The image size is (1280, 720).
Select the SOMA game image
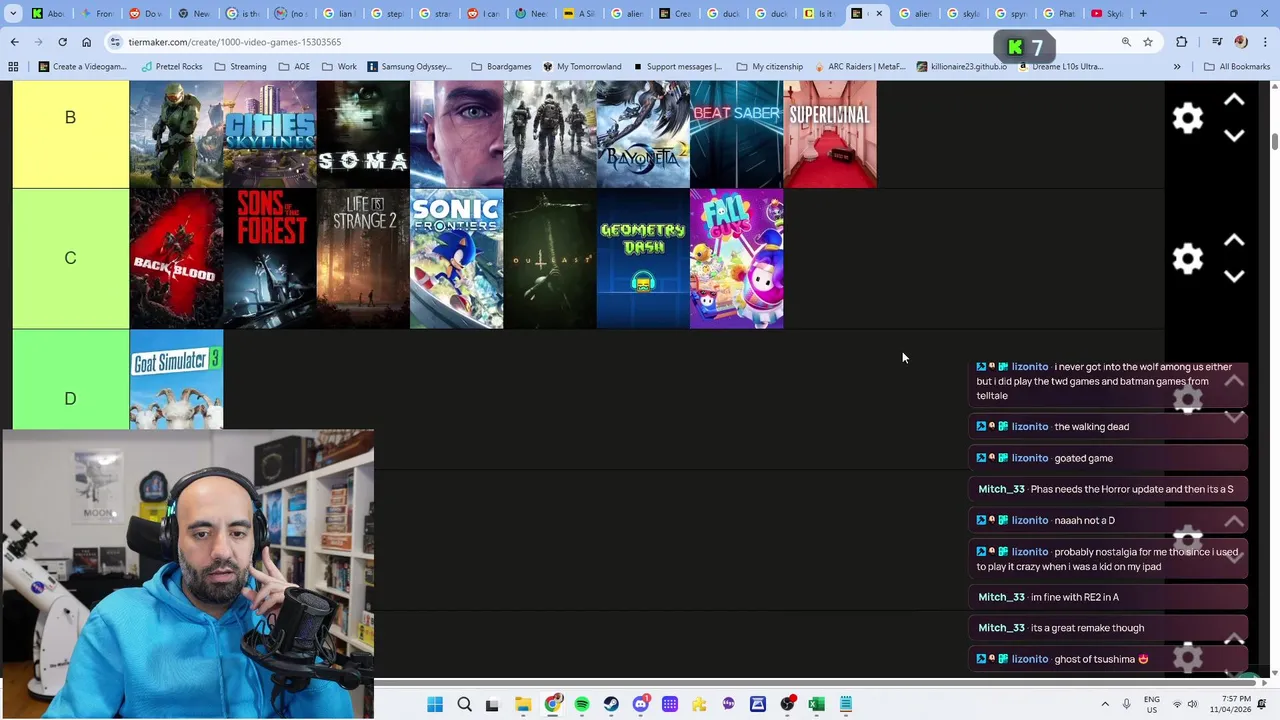[363, 134]
